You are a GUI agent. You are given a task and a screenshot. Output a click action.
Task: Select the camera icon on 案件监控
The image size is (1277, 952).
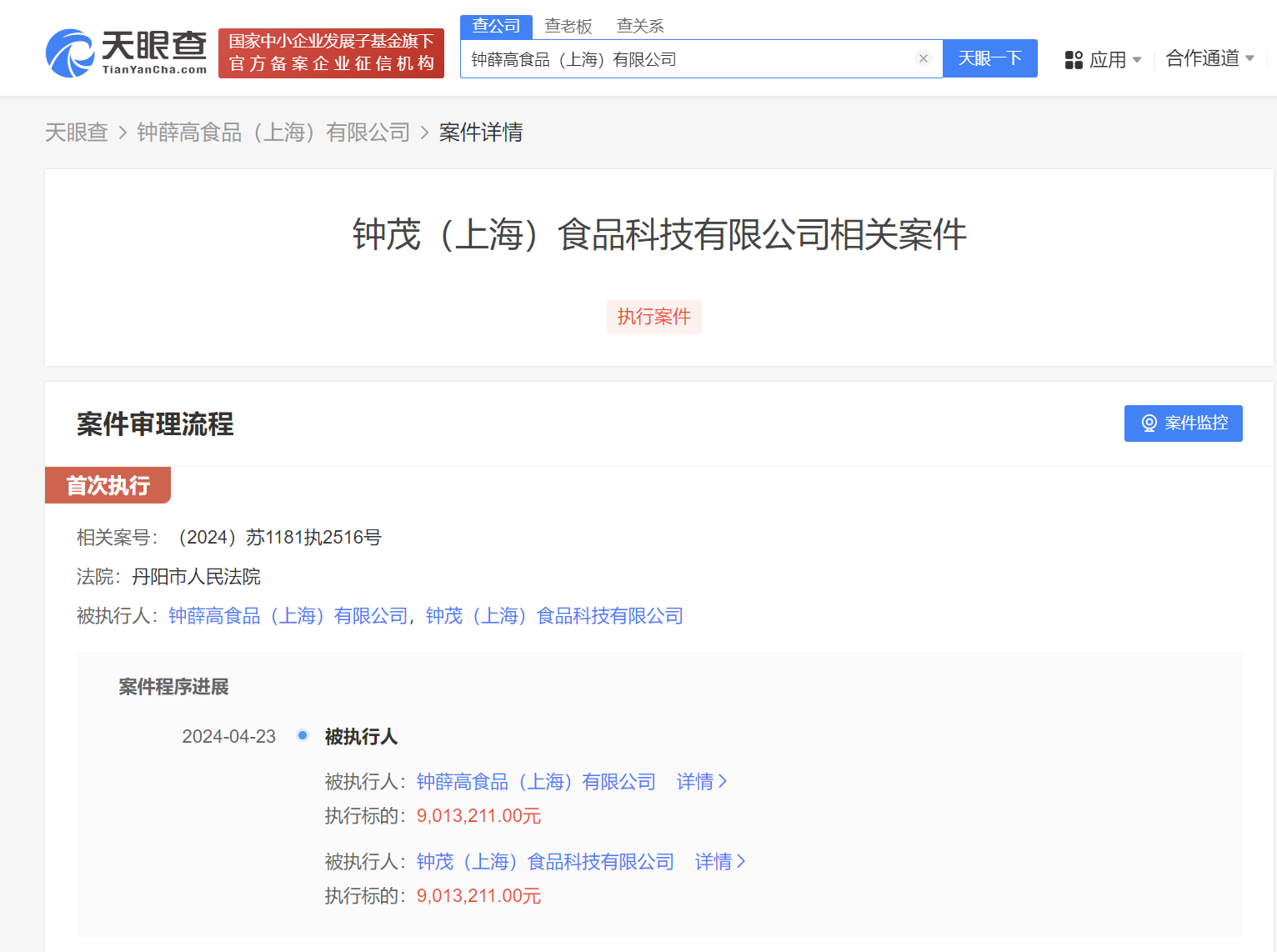[1149, 423]
